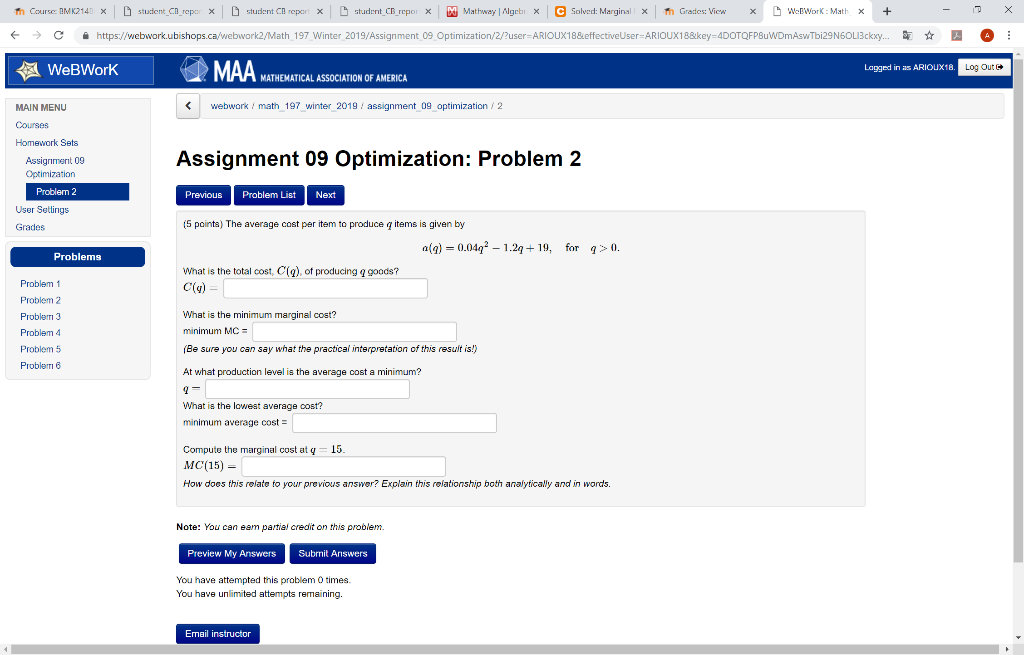Image resolution: width=1024 pixels, height=655 pixels.
Task: Click the Email instructor button
Action: (217, 633)
